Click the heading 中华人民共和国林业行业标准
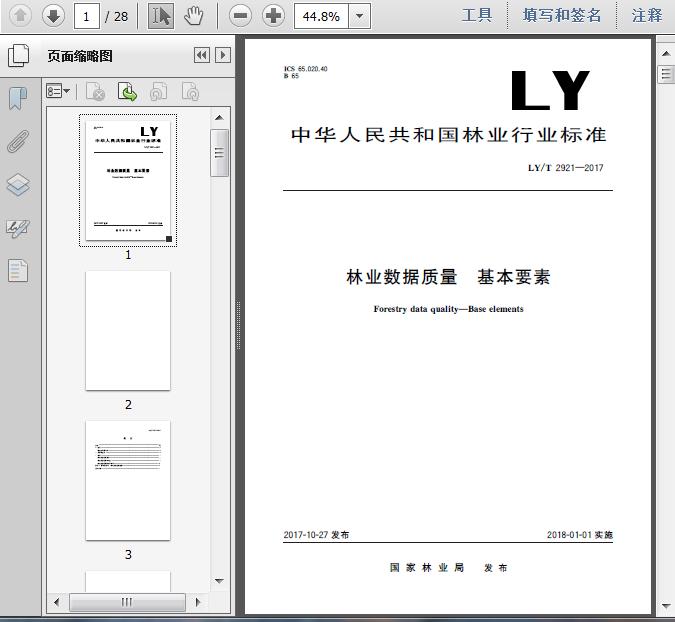This screenshot has height=622, width=675. coord(448,135)
